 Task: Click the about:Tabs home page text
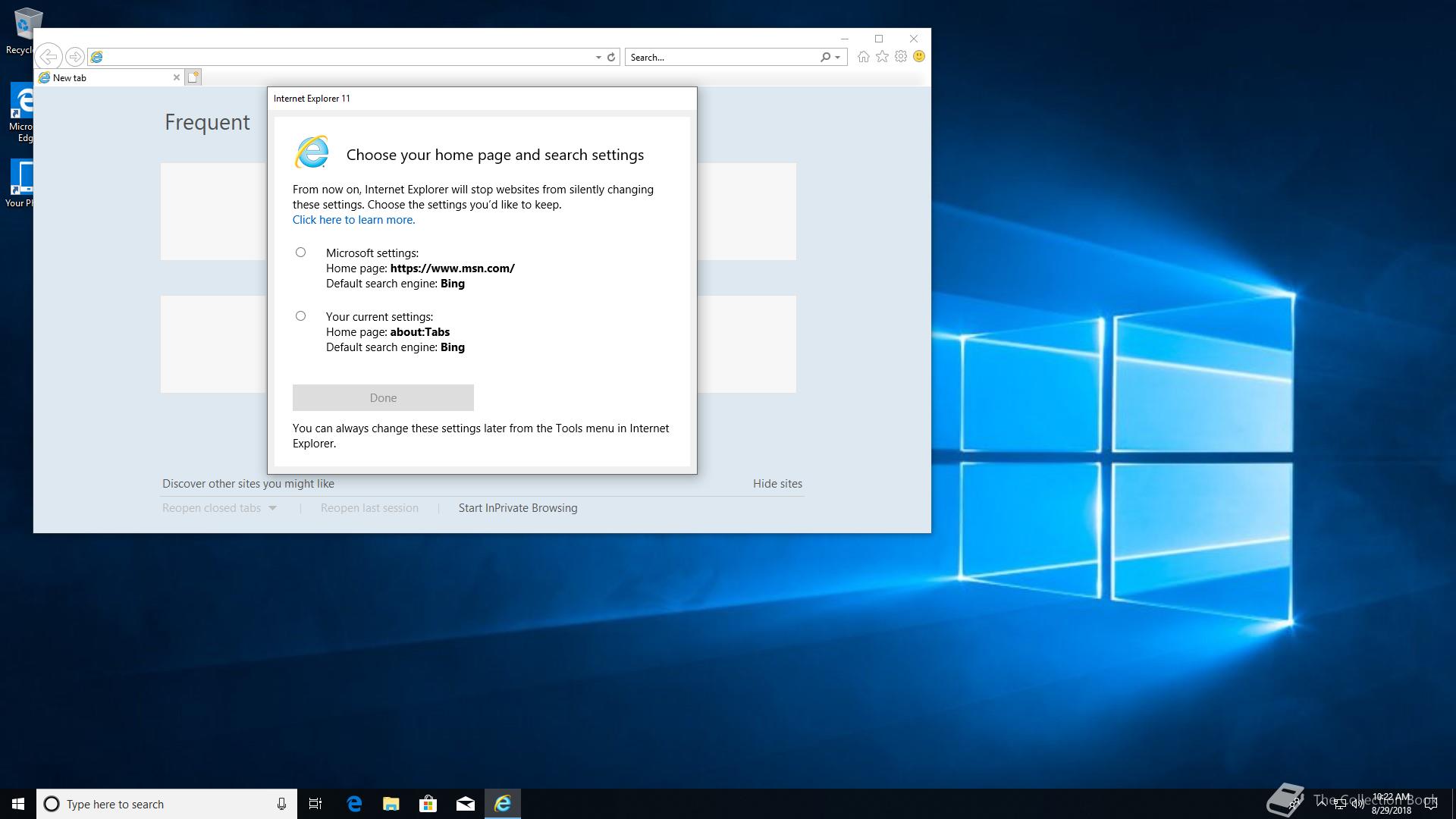pyautogui.click(x=419, y=332)
